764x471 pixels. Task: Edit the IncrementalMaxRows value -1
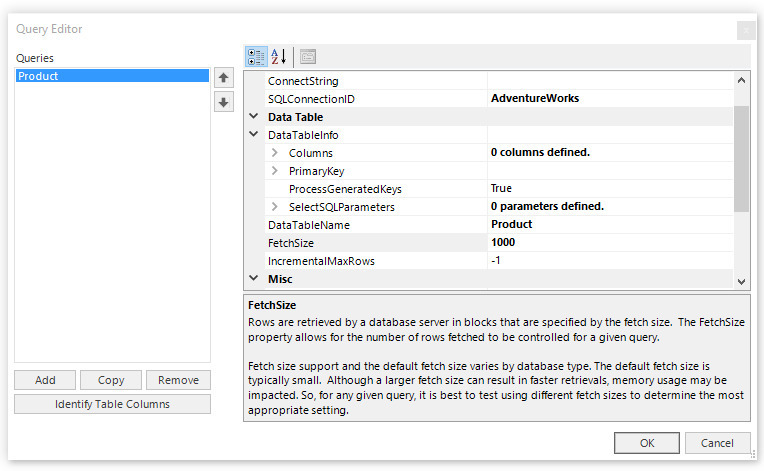pos(611,260)
